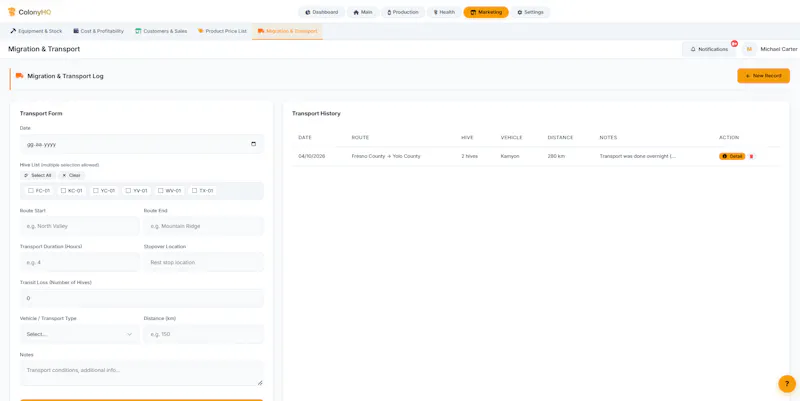Viewport: 800px width, 401px height.
Task: Open the help question mark button
Action: pos(787,384)
